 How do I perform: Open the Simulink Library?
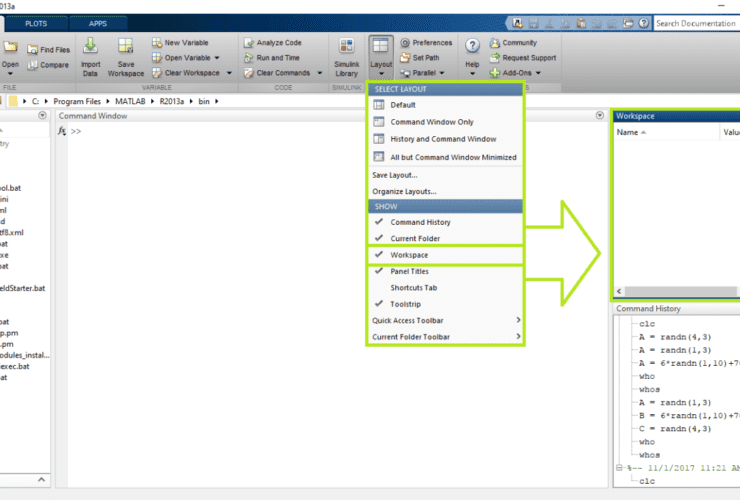(x=347, y=58)
